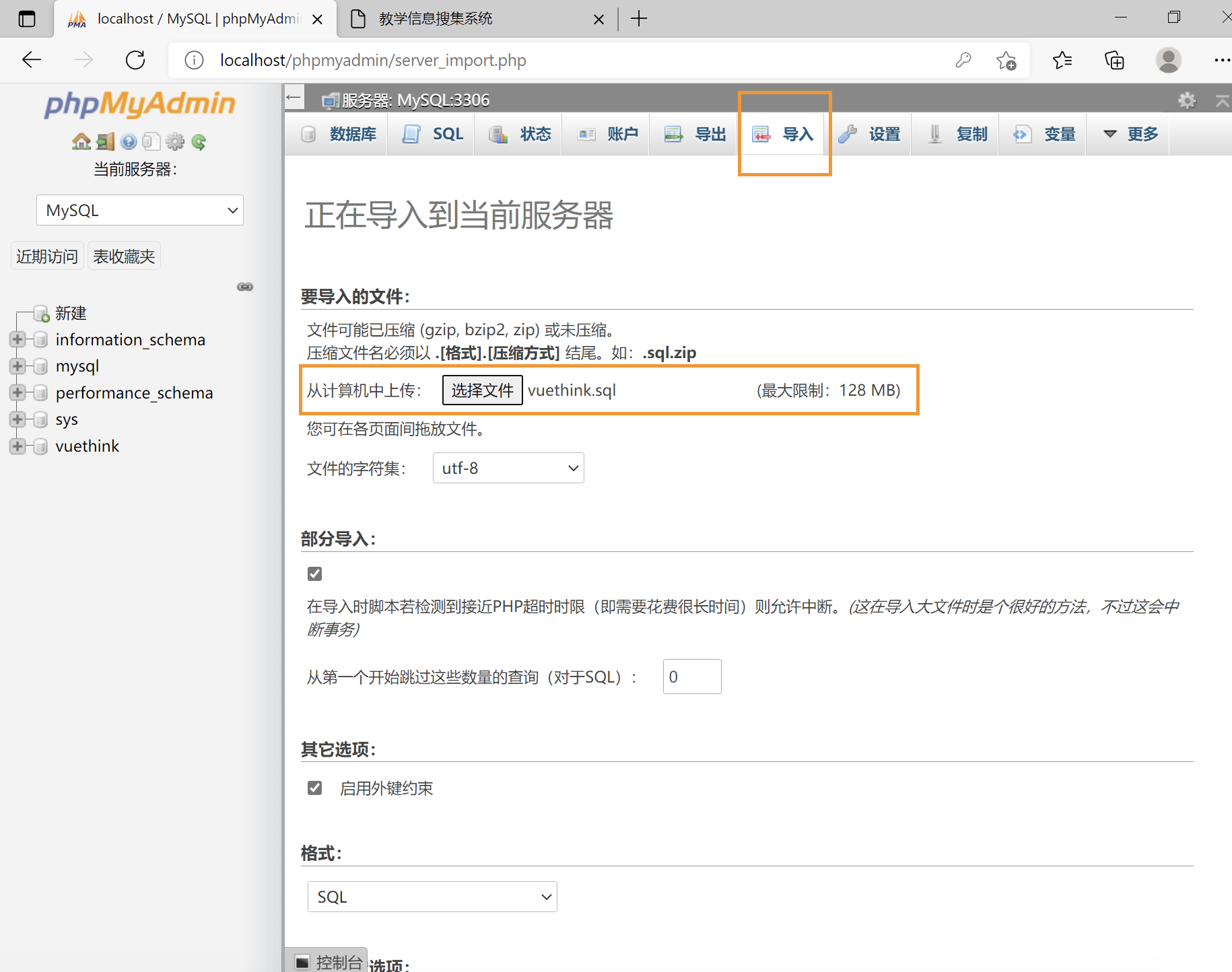The image size is (1232, 972).
Task: Open navigation panel settings gear icon
Action: click(x=175, y=141)
